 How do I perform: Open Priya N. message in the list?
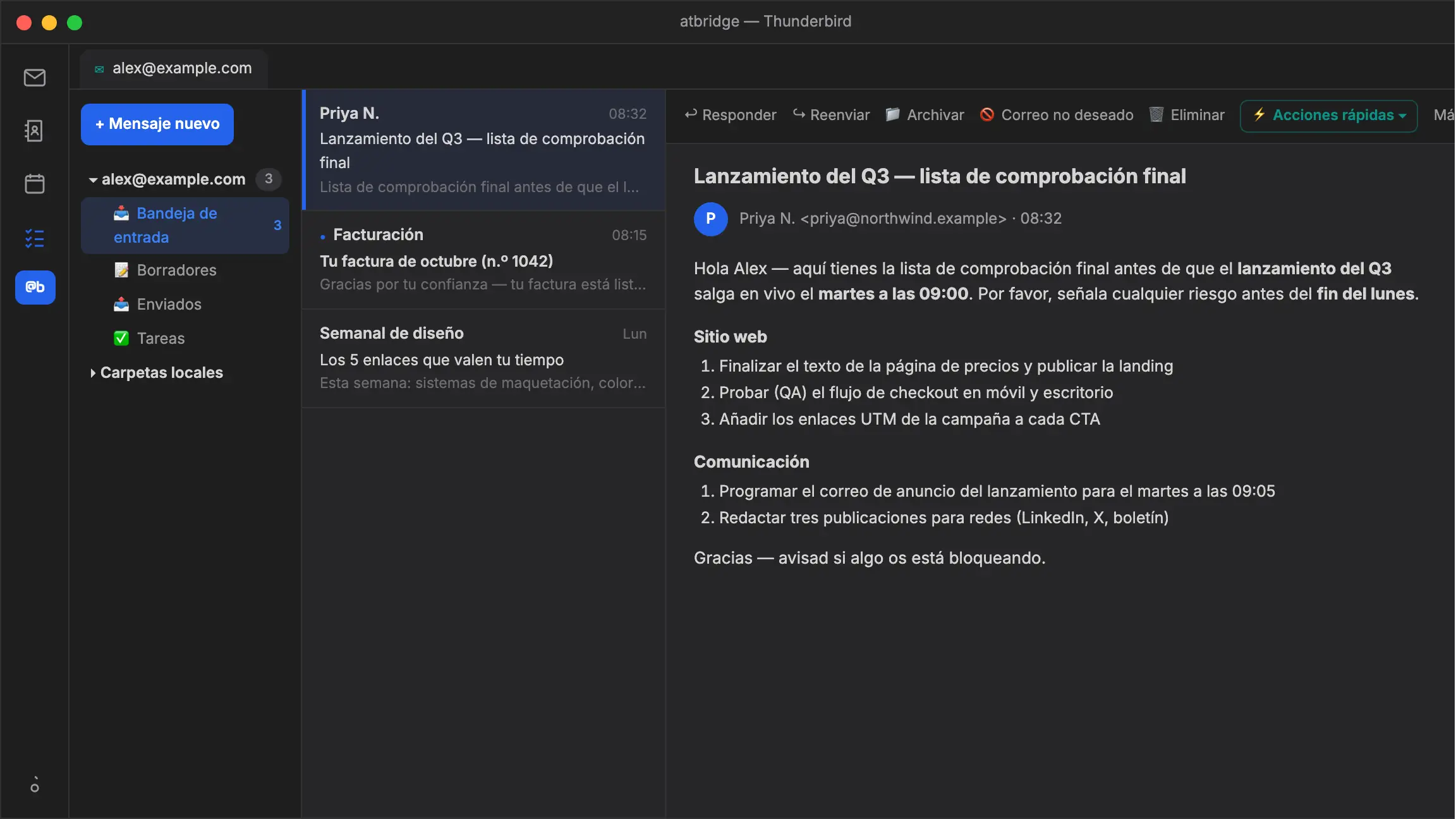pyautogui.click(x=484, y=150)
